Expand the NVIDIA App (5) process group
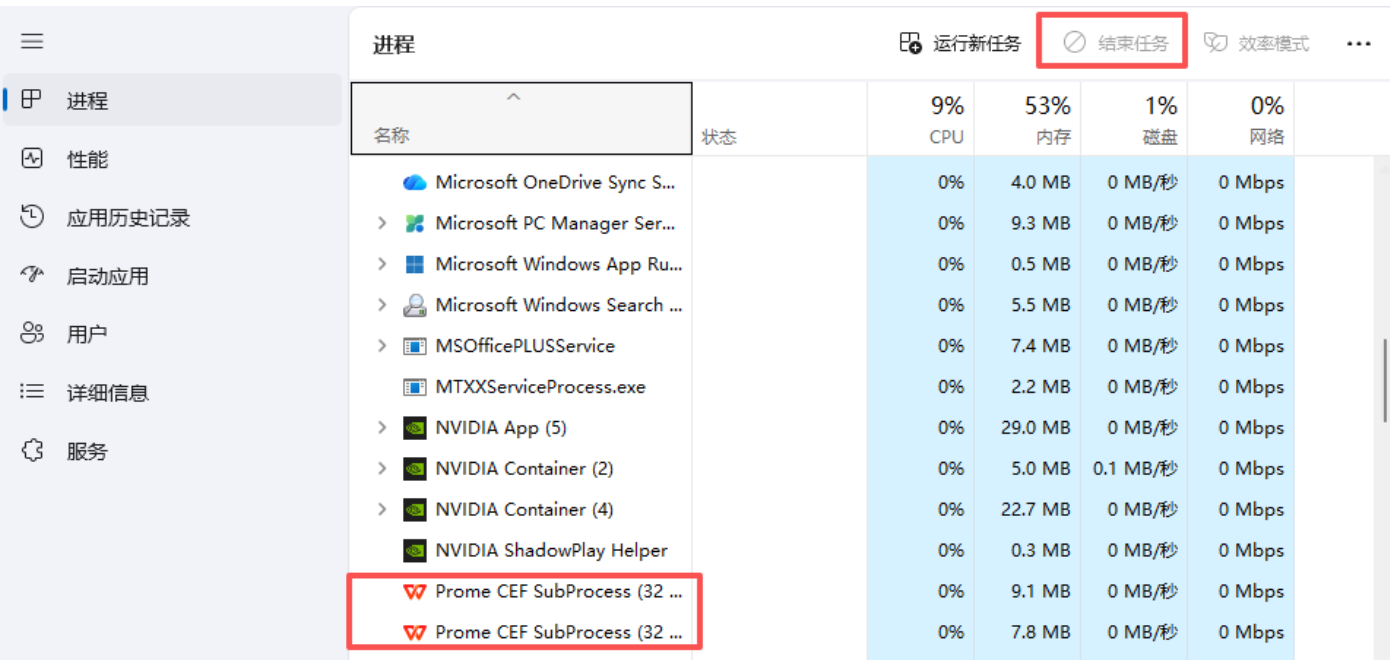The height and width of the screenshot is (660, 1390). (x=382, y=428)
